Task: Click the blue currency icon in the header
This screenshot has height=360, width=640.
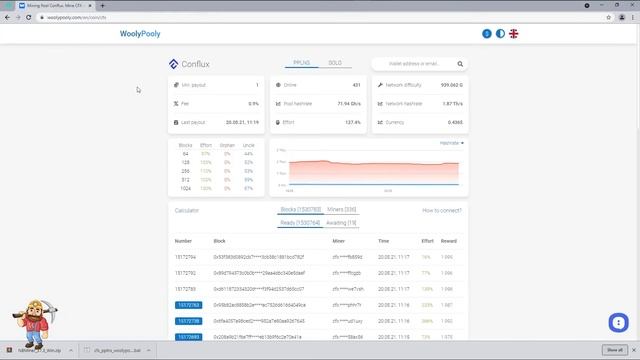Action: [x=487, y=34]
